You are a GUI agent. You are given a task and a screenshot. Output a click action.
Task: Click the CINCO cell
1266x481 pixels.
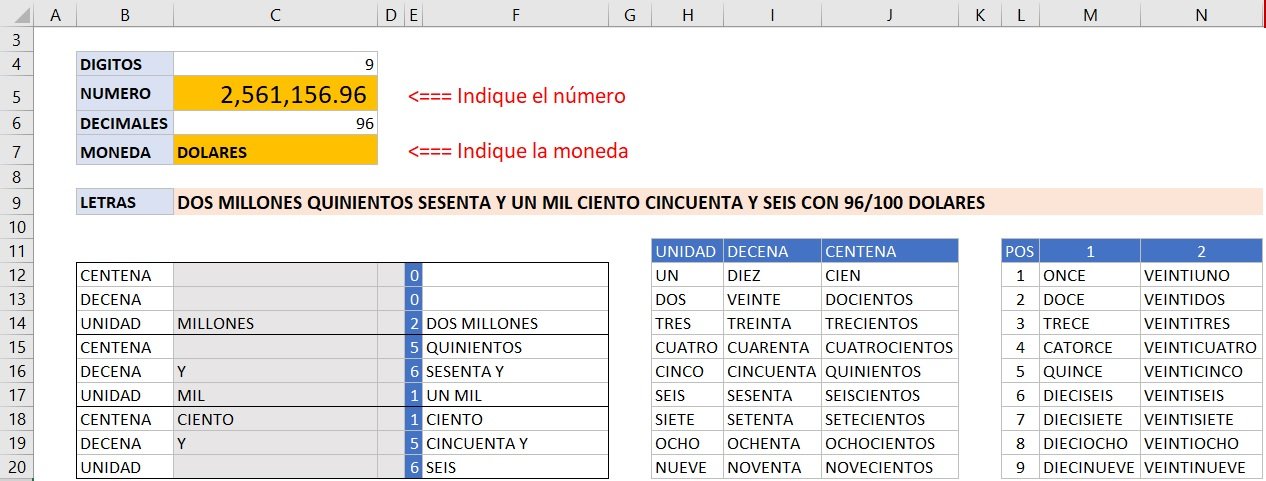[x=687, y=371]
